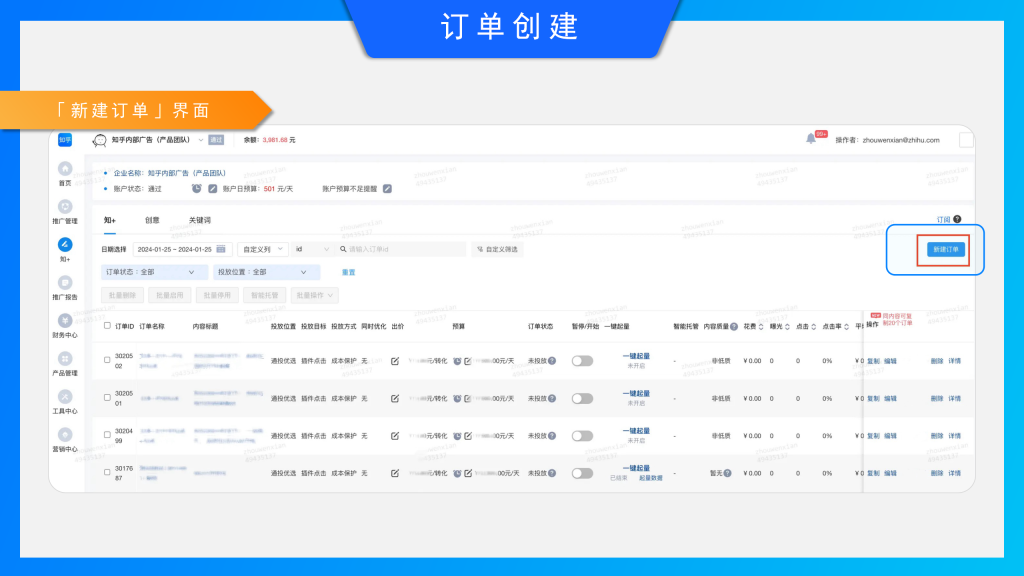Viewport: 1024px width, 576px height.
Task: Click 复制 for order 3020501
Action: pos(873,398)
